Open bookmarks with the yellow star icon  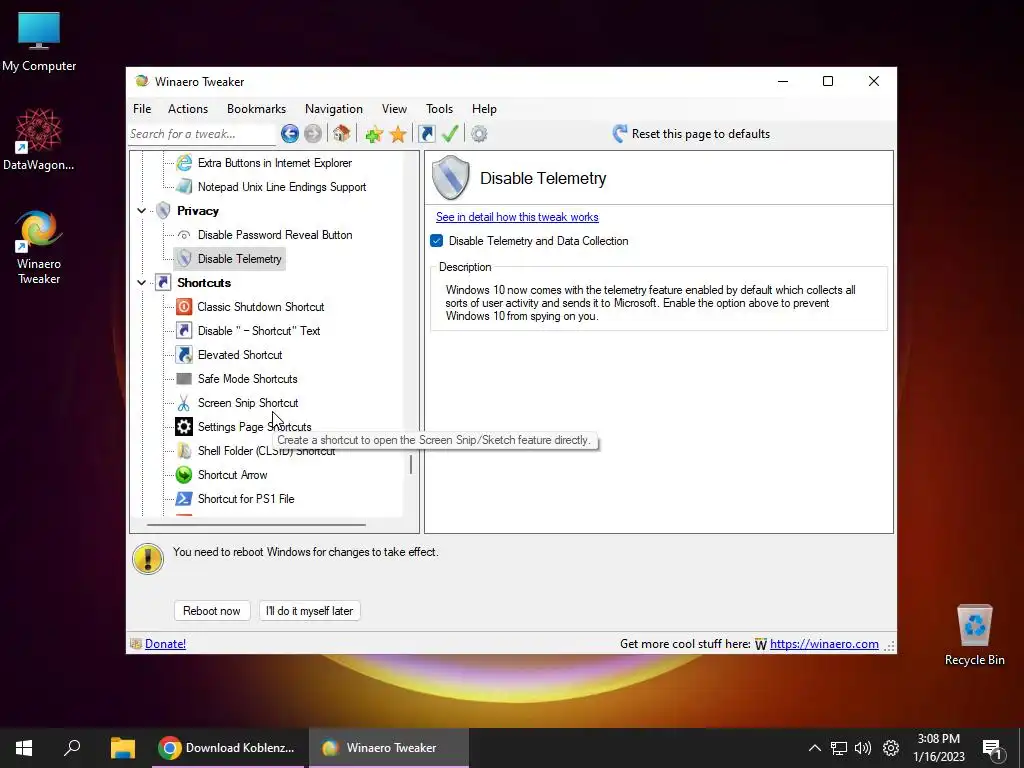pos(398,134)
